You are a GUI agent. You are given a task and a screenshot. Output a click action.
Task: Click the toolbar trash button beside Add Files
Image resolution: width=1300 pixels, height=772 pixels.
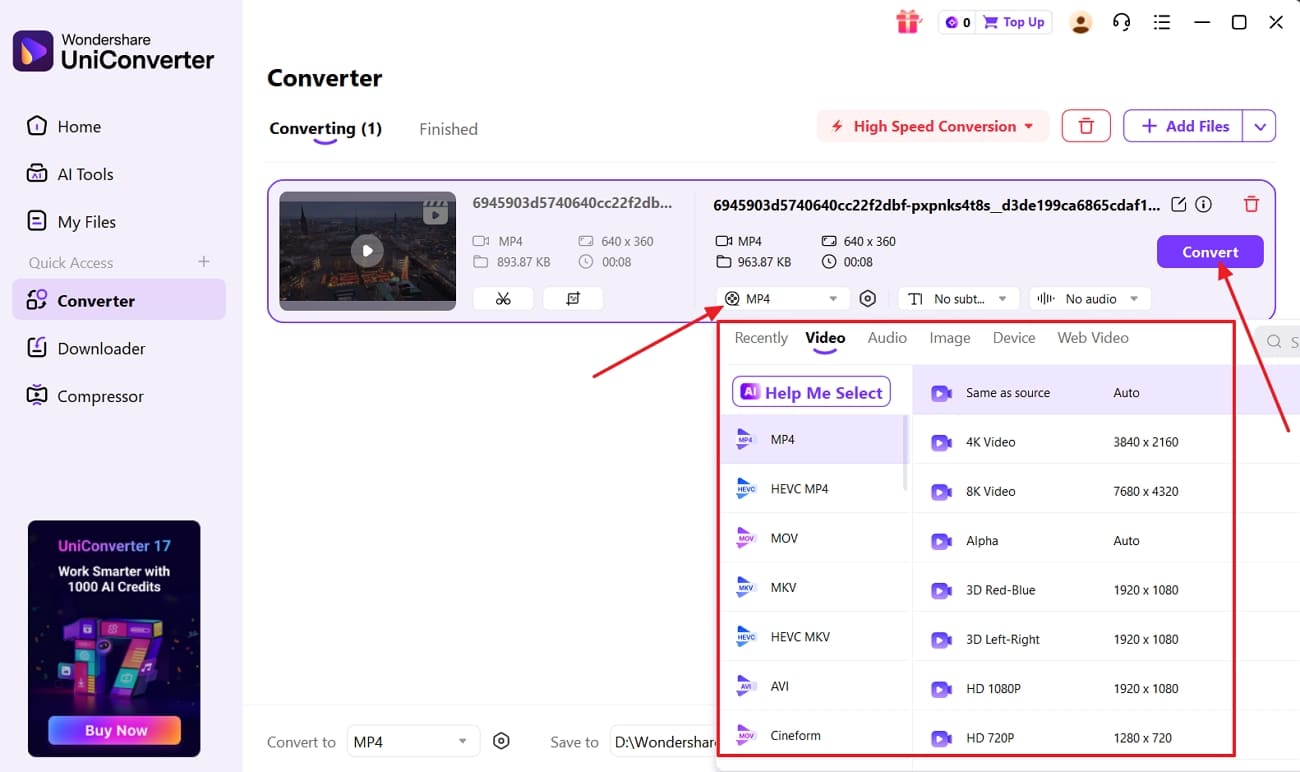pos(1086,126)
